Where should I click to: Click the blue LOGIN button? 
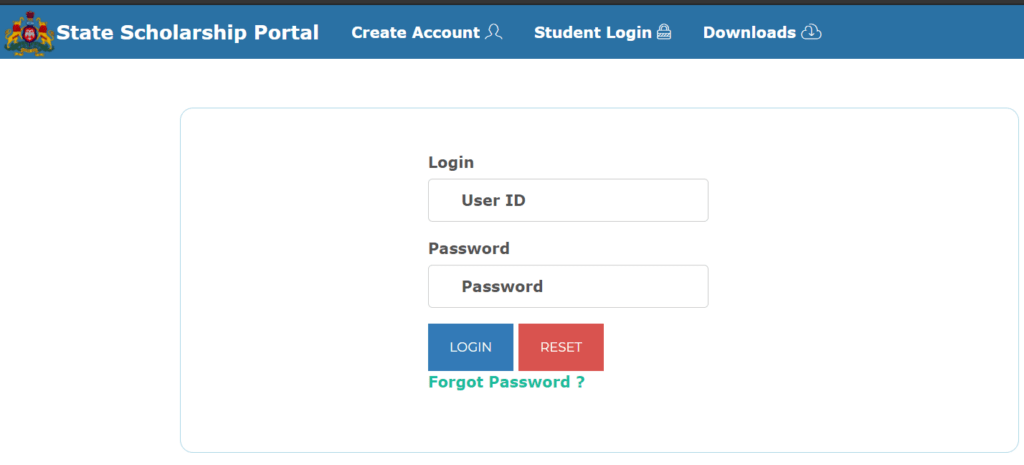pyautogui.click(x=471, y=347)
